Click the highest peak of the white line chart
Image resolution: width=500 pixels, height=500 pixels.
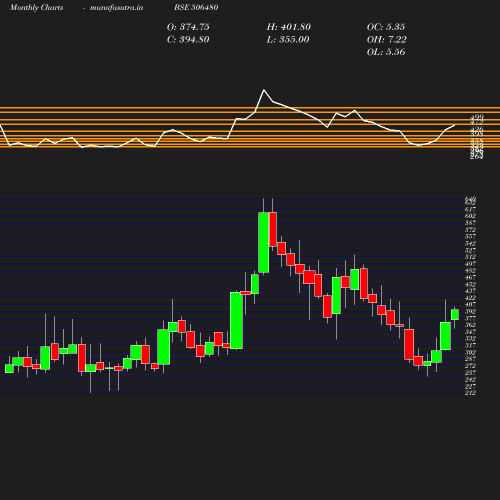pyautogui.click(x=264, y=90)
